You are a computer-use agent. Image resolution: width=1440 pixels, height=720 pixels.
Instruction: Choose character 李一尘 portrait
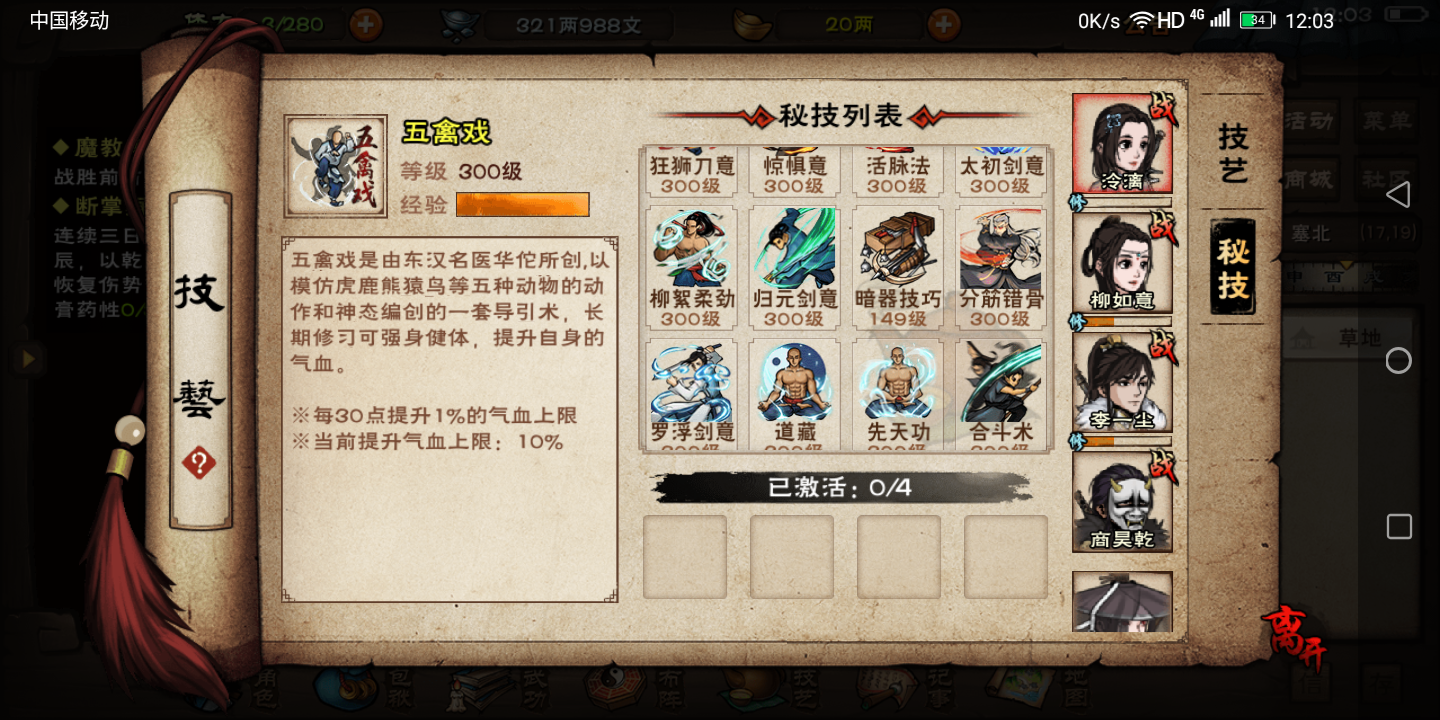[x=1122, y=382]
